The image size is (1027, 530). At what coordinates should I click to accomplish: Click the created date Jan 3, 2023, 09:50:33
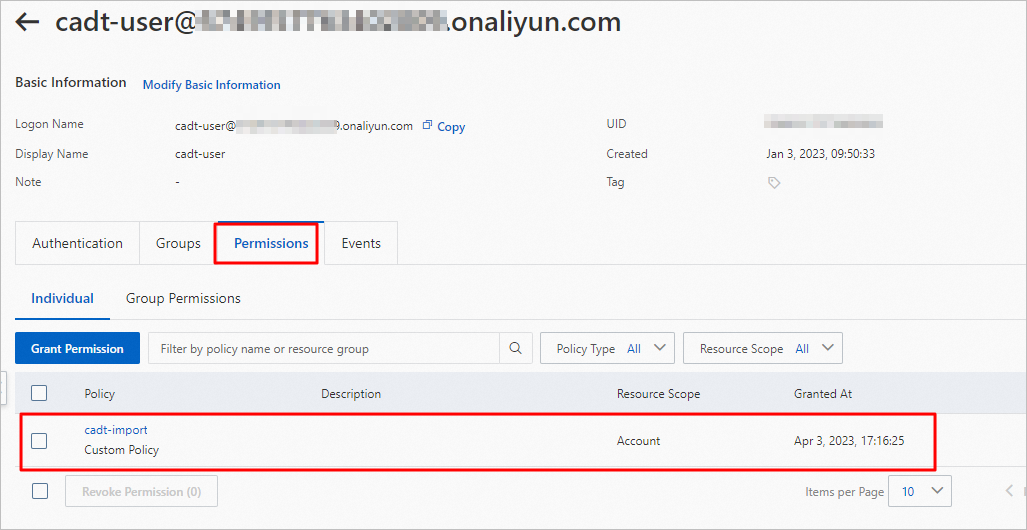click(x=821, y=154)
